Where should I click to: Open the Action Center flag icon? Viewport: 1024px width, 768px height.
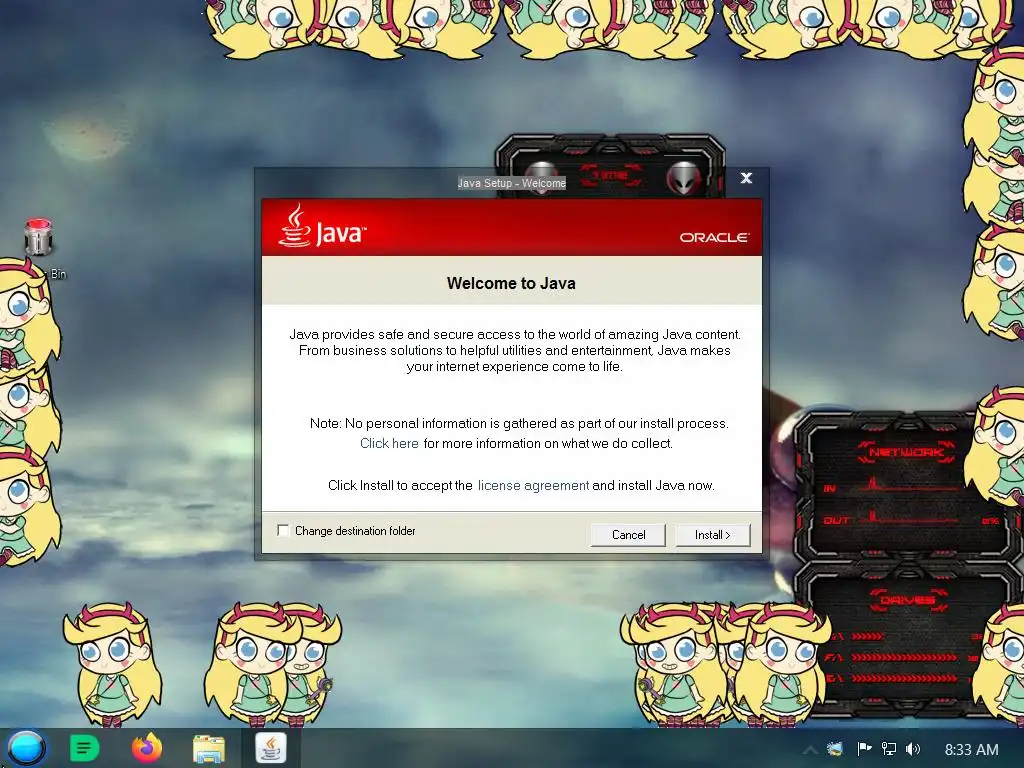point(864,749)
